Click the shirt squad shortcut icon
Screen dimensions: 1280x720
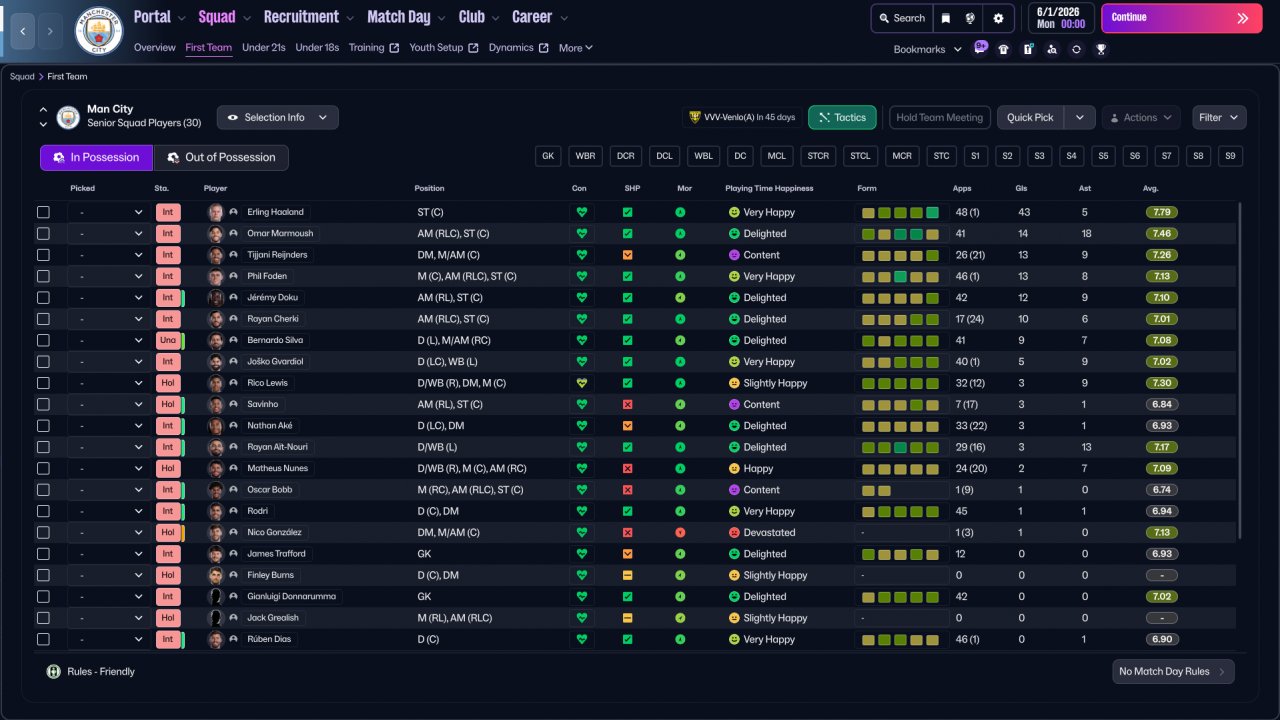1004,49
